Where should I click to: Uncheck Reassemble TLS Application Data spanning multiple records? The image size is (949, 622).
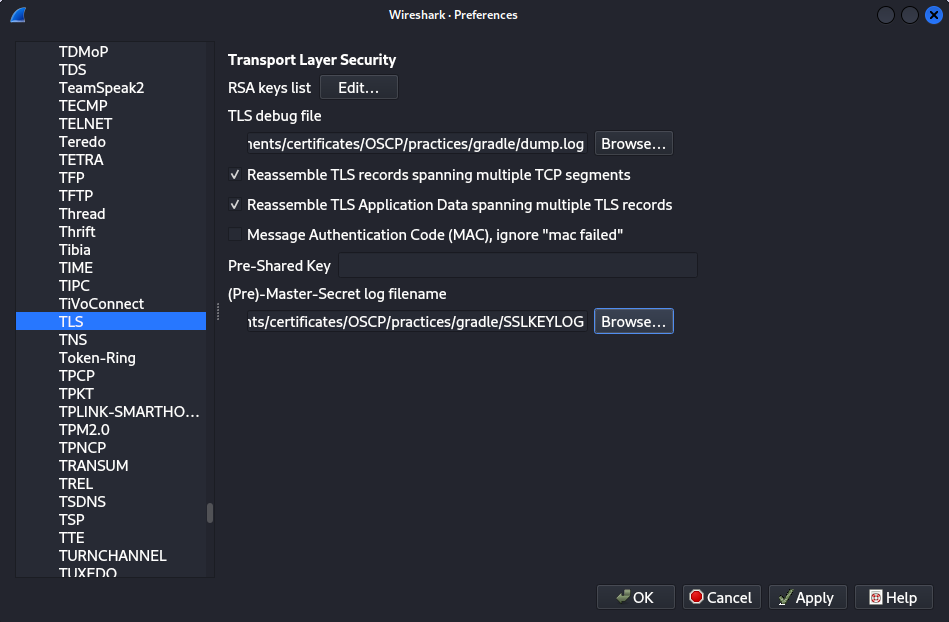234,205
